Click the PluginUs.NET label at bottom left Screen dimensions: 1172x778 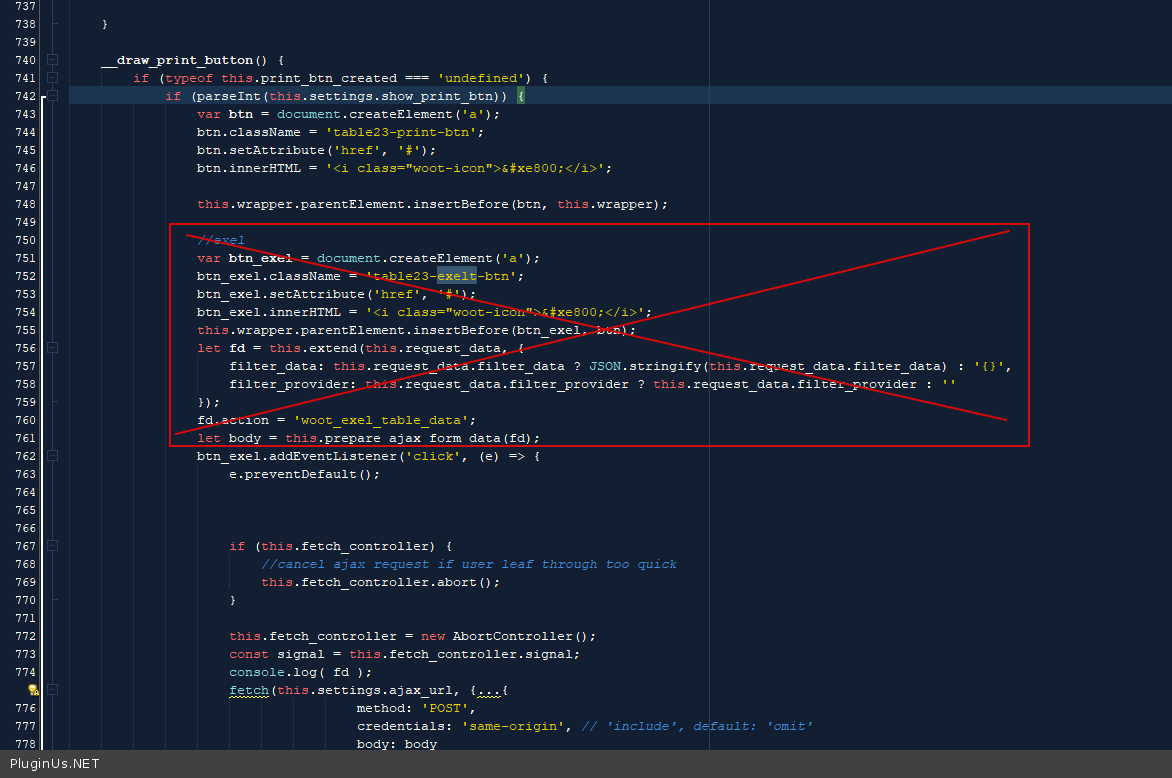tap(55, 764)
